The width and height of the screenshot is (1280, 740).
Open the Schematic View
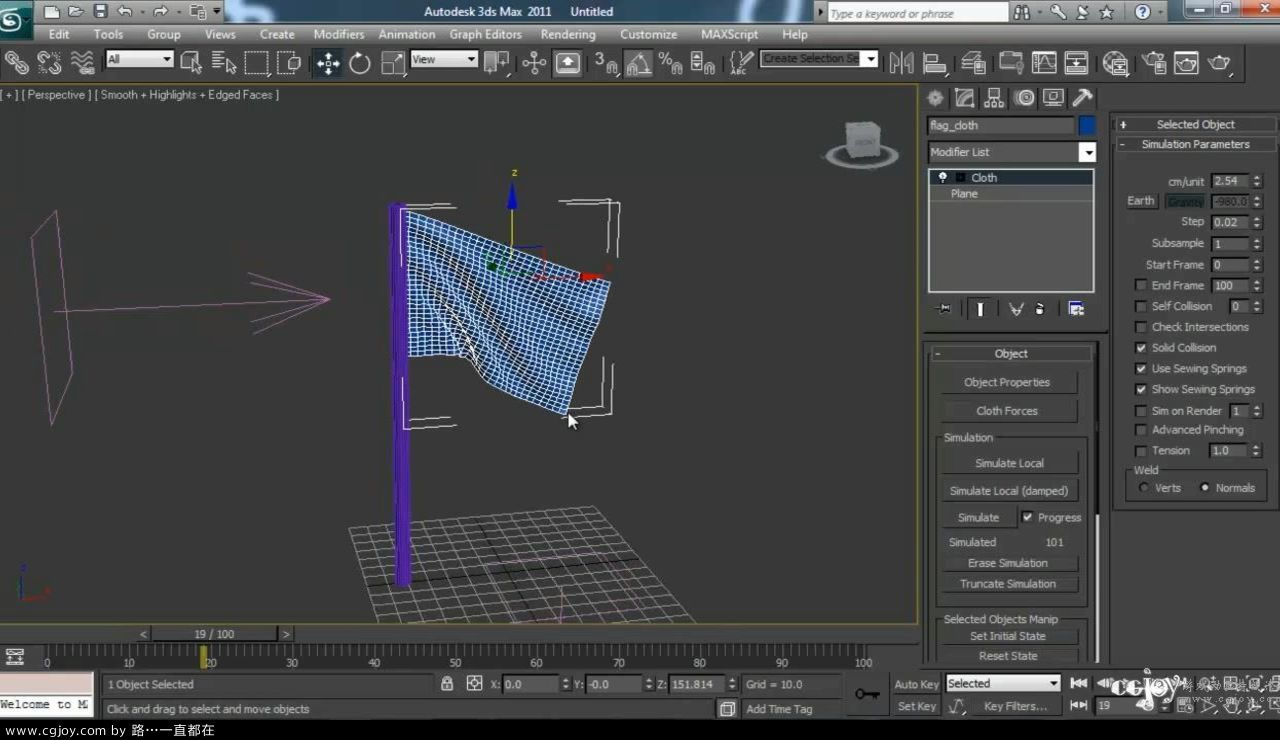click(1076, 63)
